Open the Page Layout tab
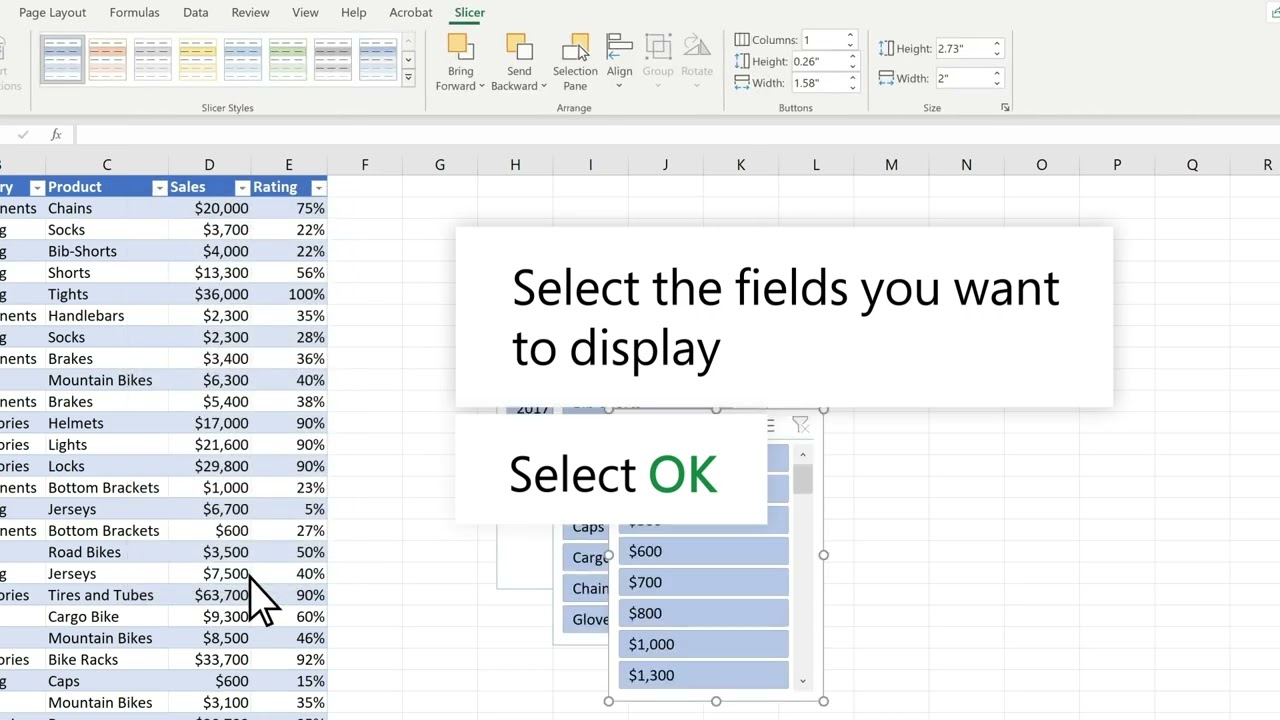 [53, 13]
